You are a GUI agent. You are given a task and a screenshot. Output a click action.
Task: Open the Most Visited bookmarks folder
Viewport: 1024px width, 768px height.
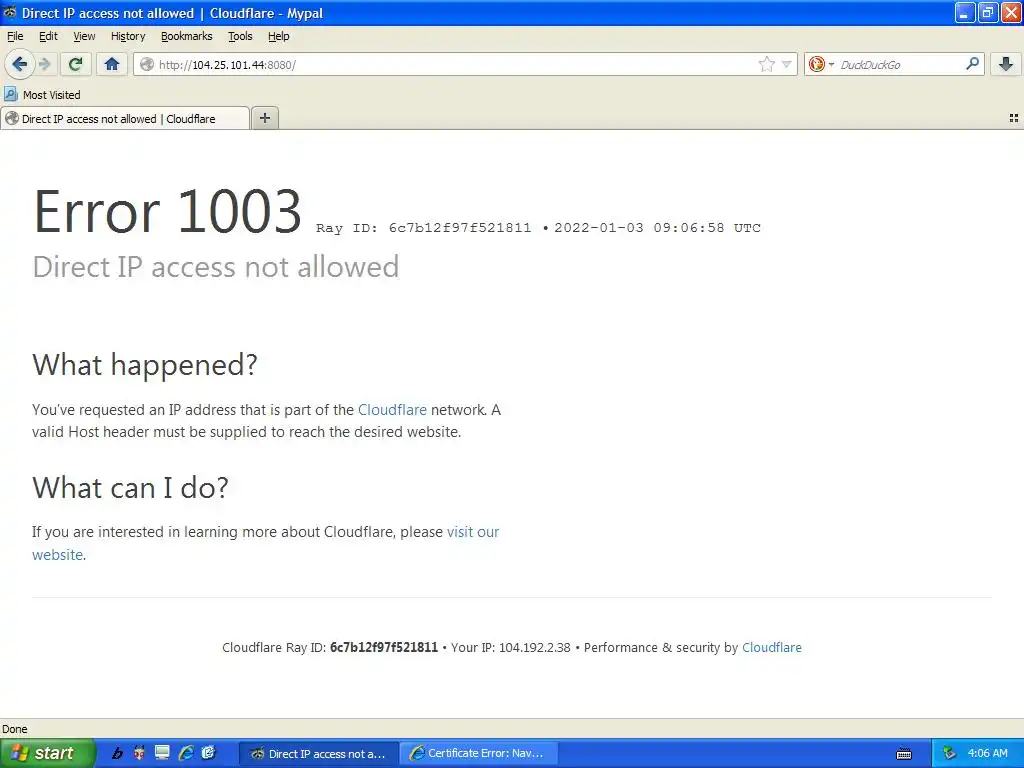coord(42,95)
